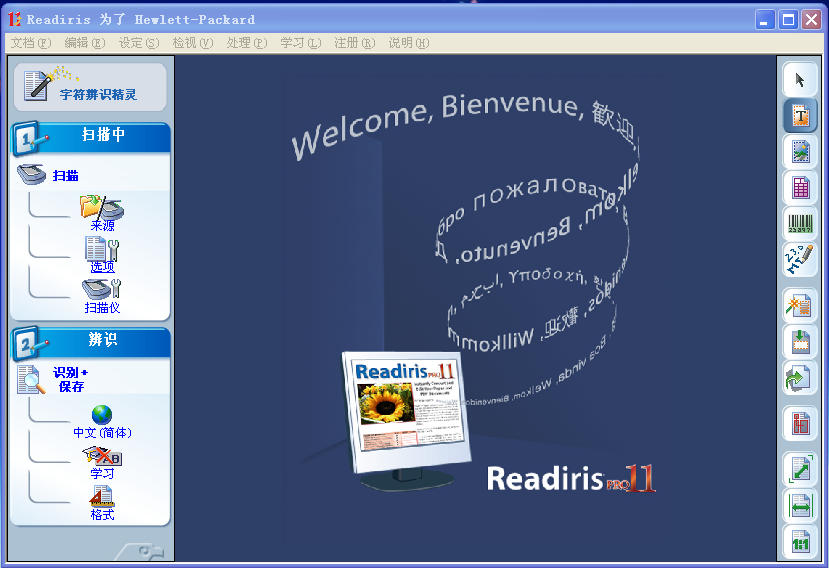Viewport: 829px width, 568px height.
Task: Select the zone sorting pencil tool
Action: click(800, 260)
